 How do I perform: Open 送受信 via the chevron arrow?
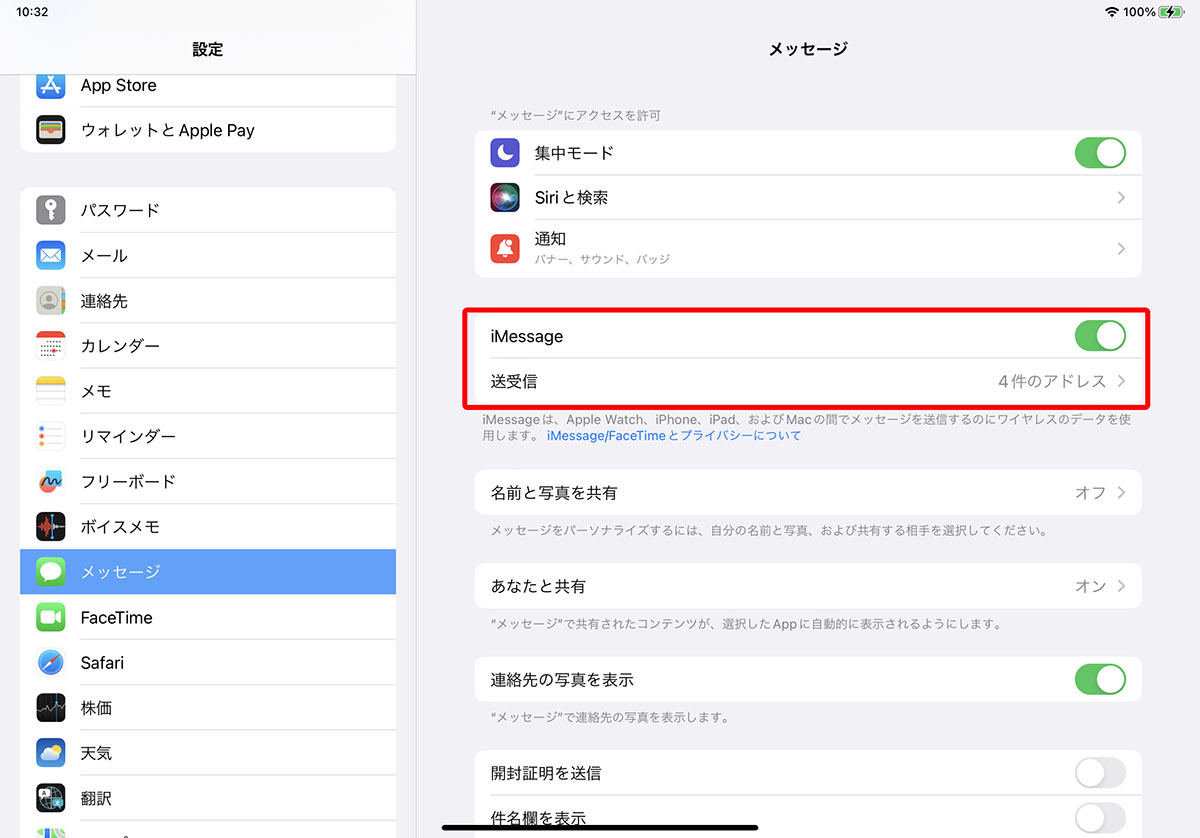point(1121,381)
